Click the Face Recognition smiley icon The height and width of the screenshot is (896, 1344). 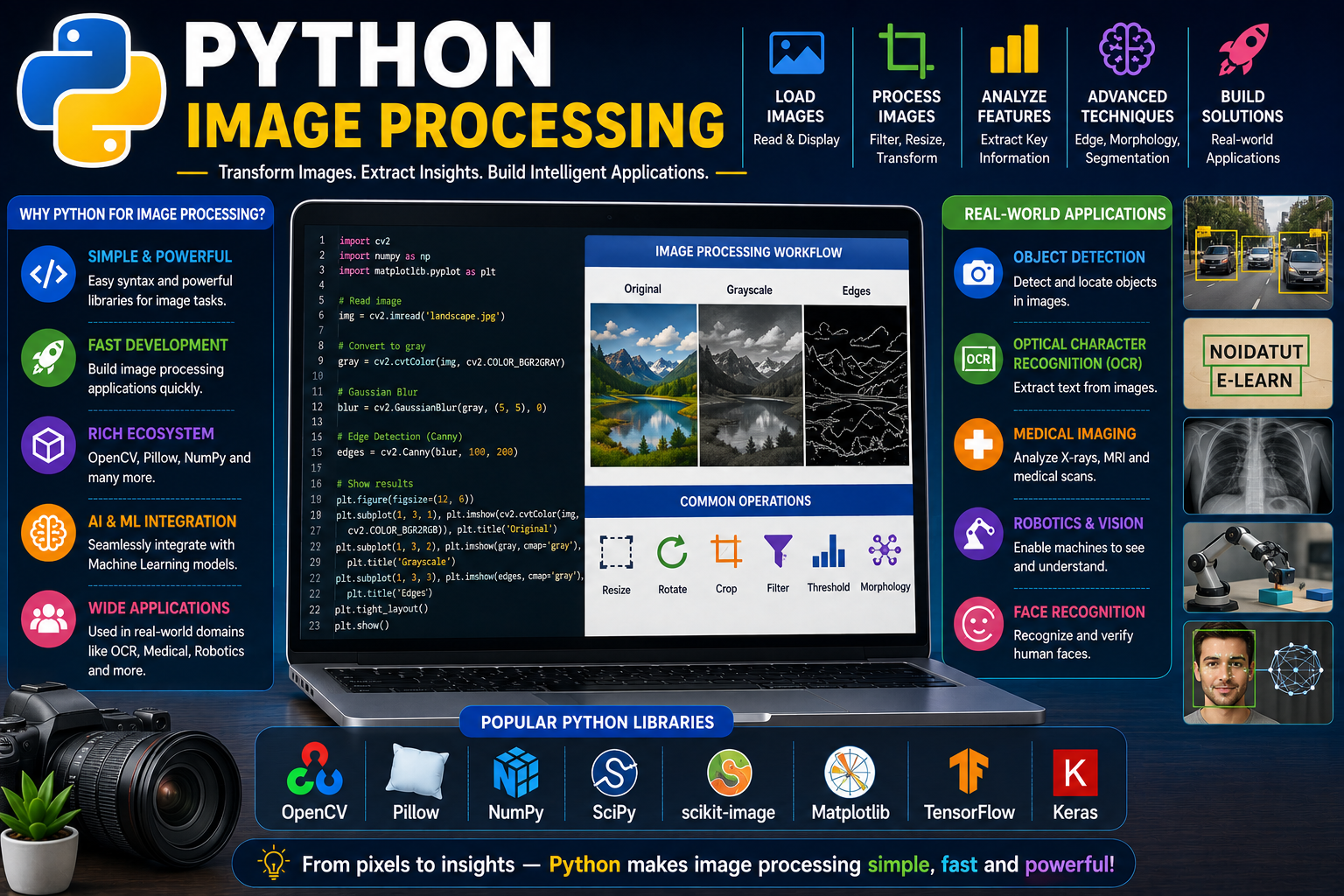(x=978, y=624)
